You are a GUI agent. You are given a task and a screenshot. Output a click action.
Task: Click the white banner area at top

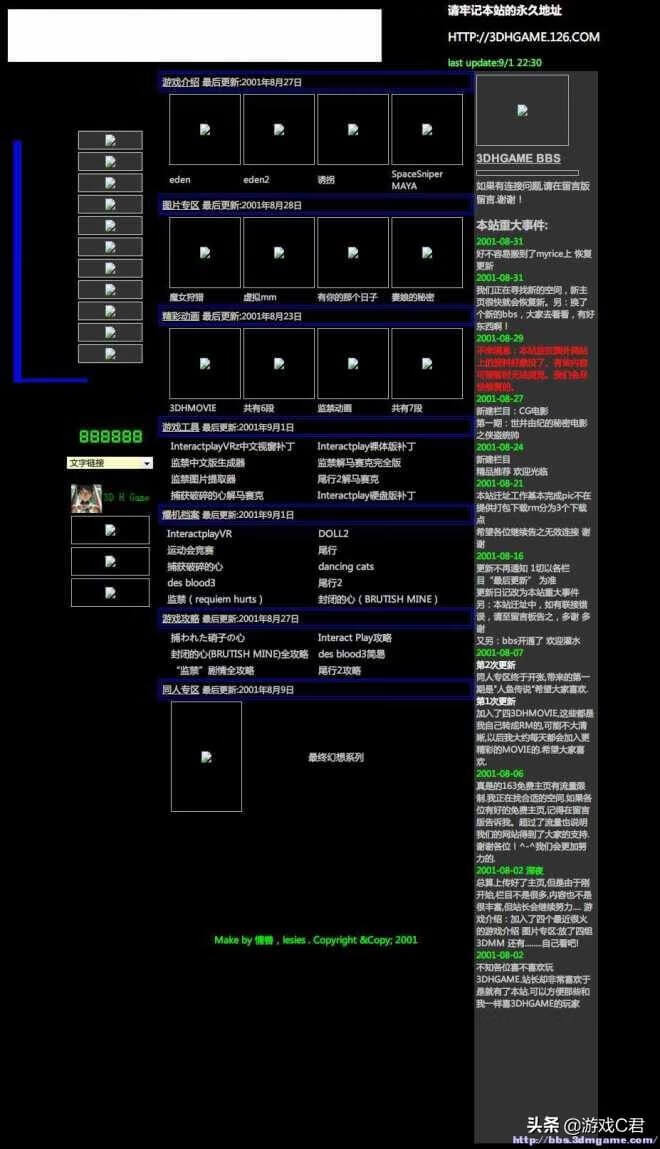(x=195, y=35)
